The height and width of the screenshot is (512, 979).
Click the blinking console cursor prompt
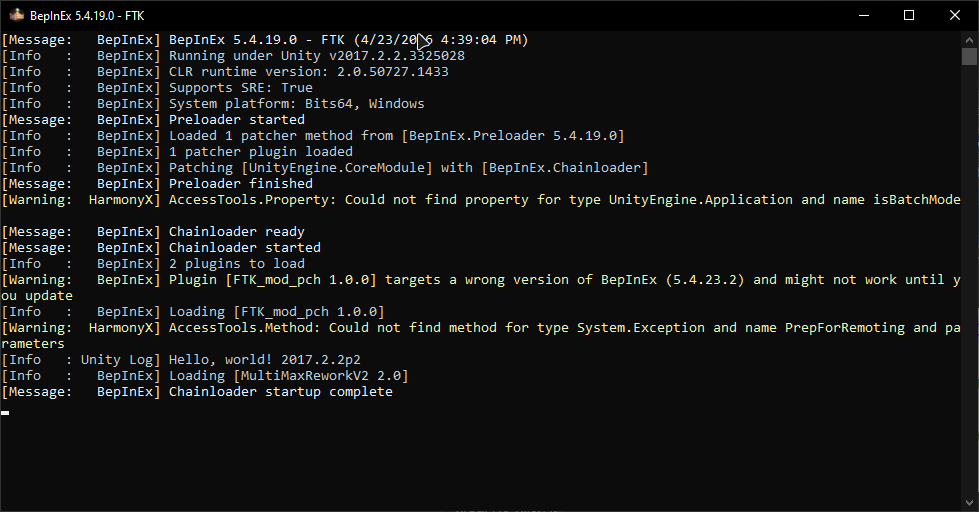(5, 412)
